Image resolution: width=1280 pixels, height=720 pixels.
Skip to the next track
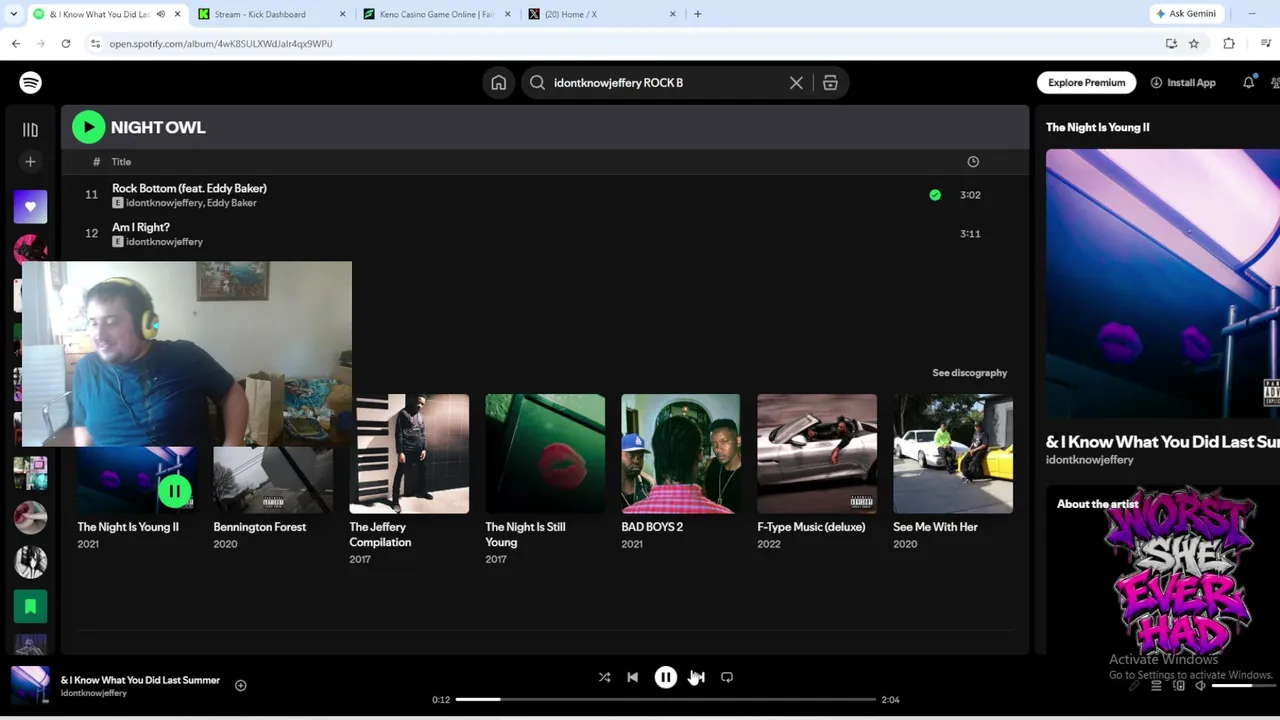[x=698, y=678]
